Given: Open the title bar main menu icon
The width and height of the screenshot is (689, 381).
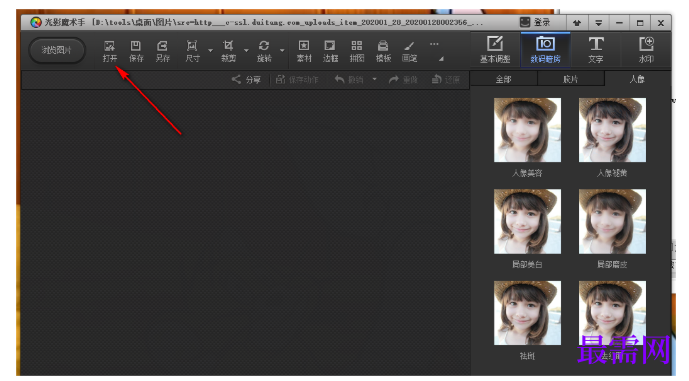Looking at the screenshot, I should [598, 23].
